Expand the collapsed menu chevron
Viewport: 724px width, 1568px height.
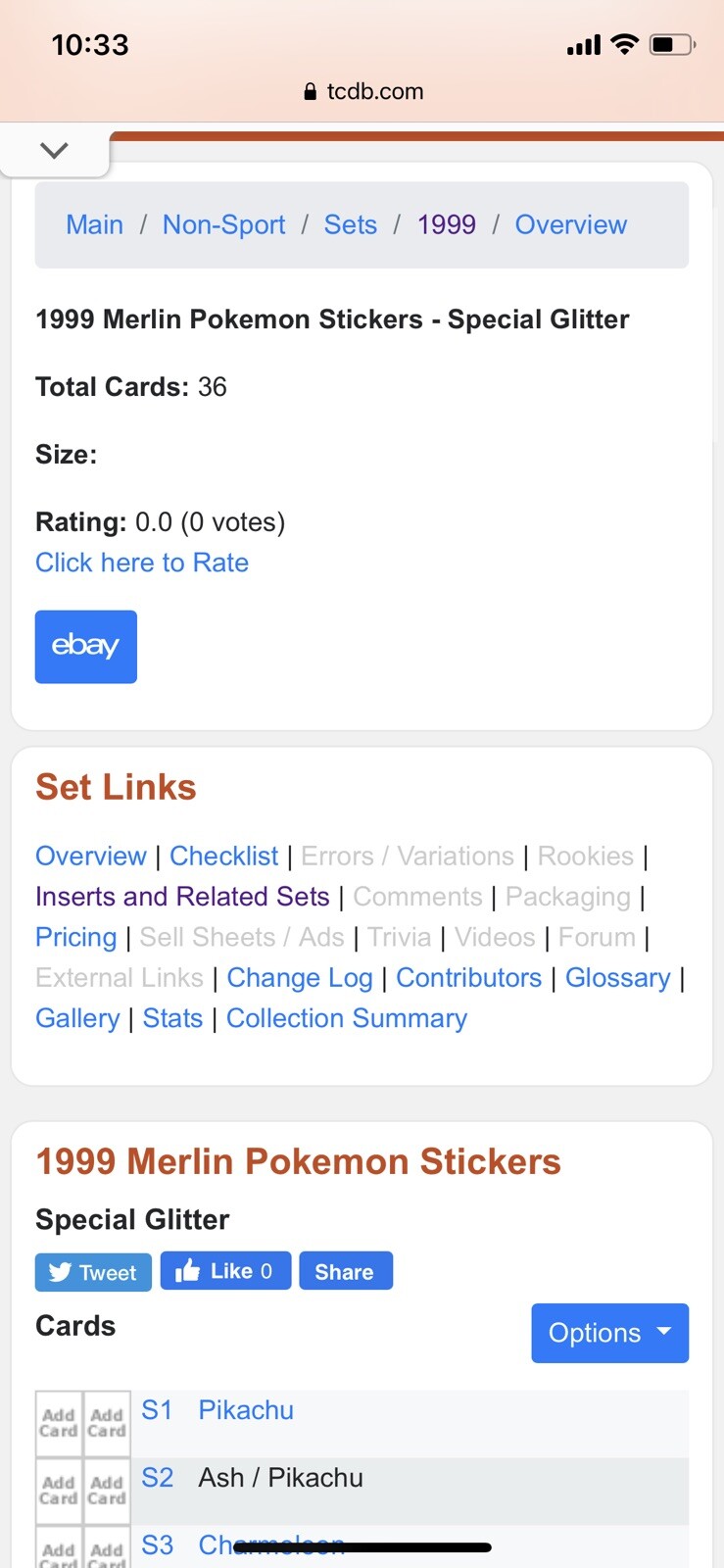[x=55, y=150]
